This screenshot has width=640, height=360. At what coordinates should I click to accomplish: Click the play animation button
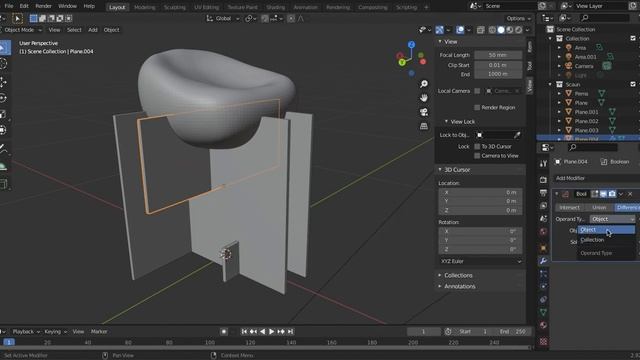tap(271, 331)
